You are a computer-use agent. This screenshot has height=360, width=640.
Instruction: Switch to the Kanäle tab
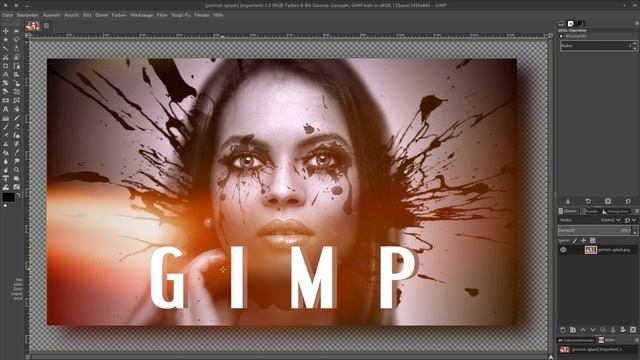click(589, 211)
